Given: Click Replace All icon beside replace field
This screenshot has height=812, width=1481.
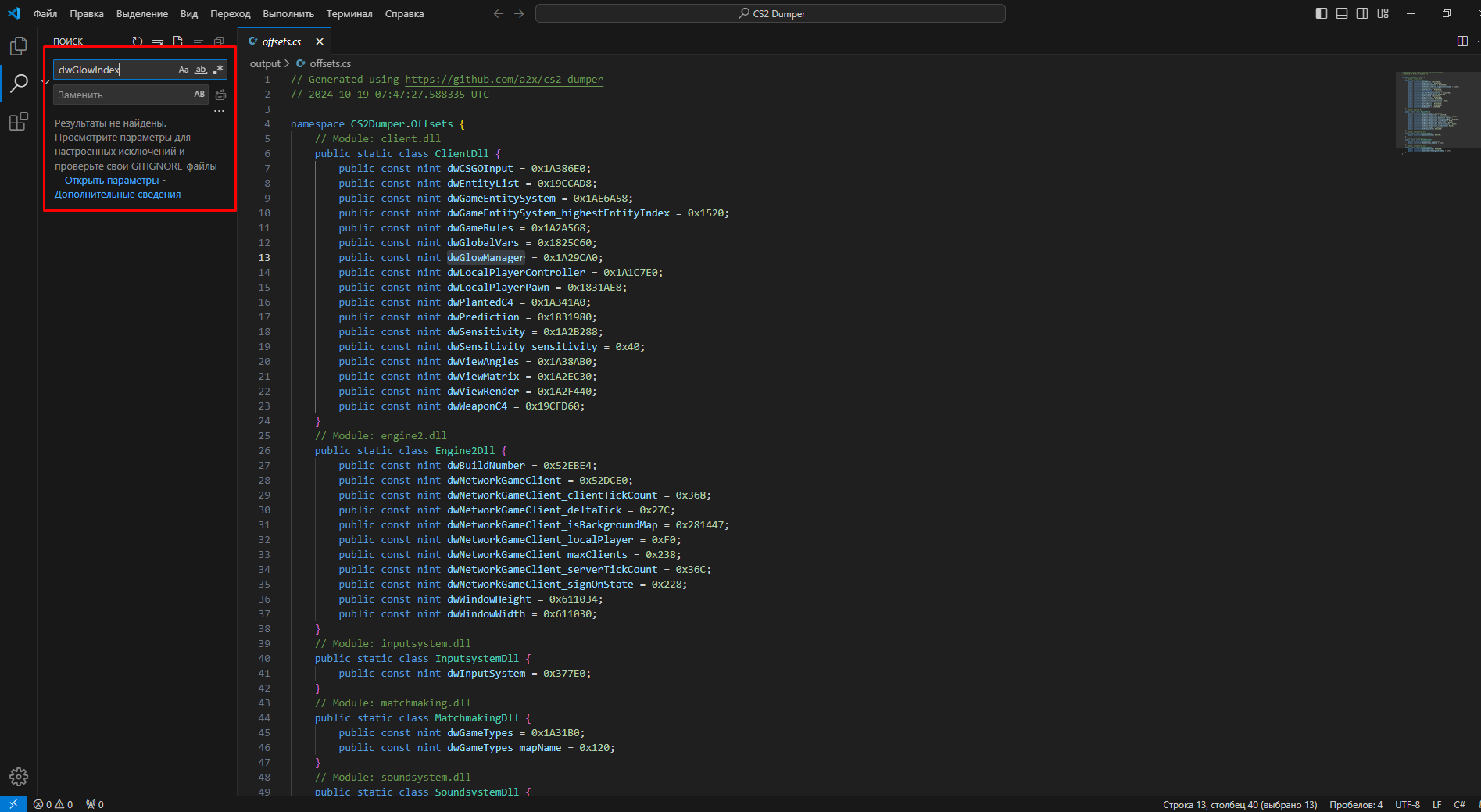Looking at the screenshot, I should click(220, 95).
